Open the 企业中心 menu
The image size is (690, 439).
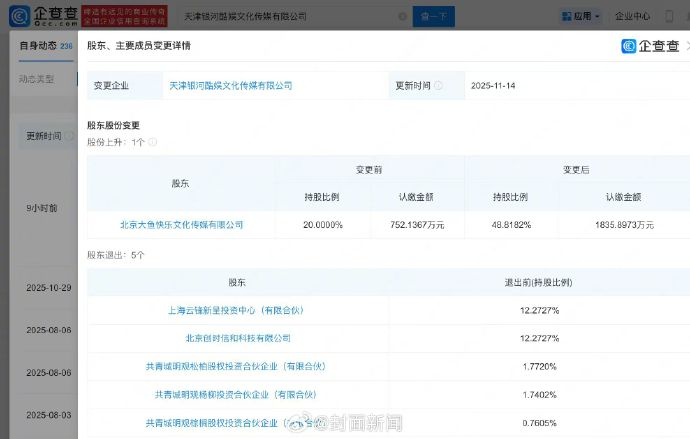pyautogui.click(x=632, y=17)
